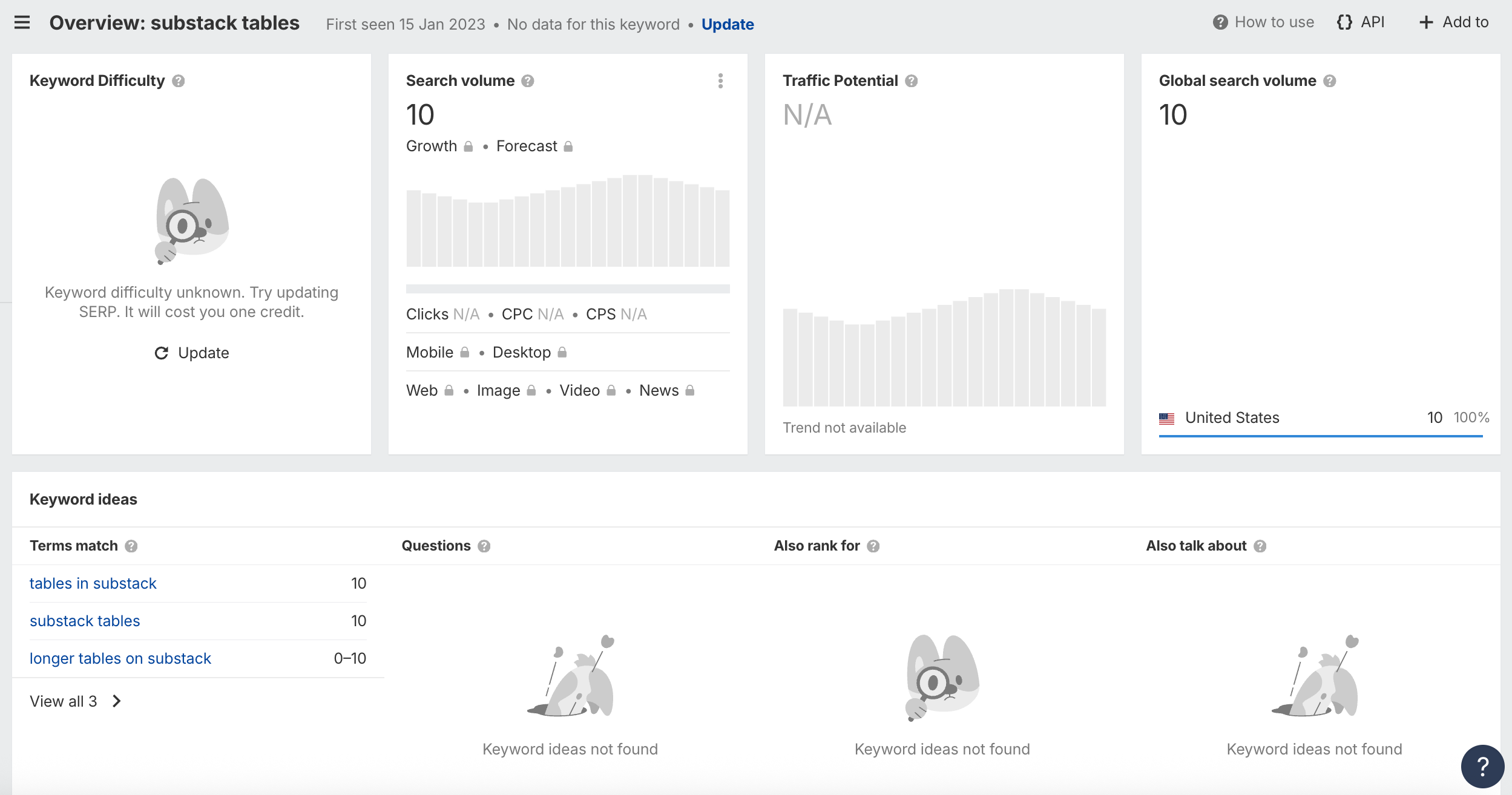Click the Terms match help icon

[x=131, y=546]
